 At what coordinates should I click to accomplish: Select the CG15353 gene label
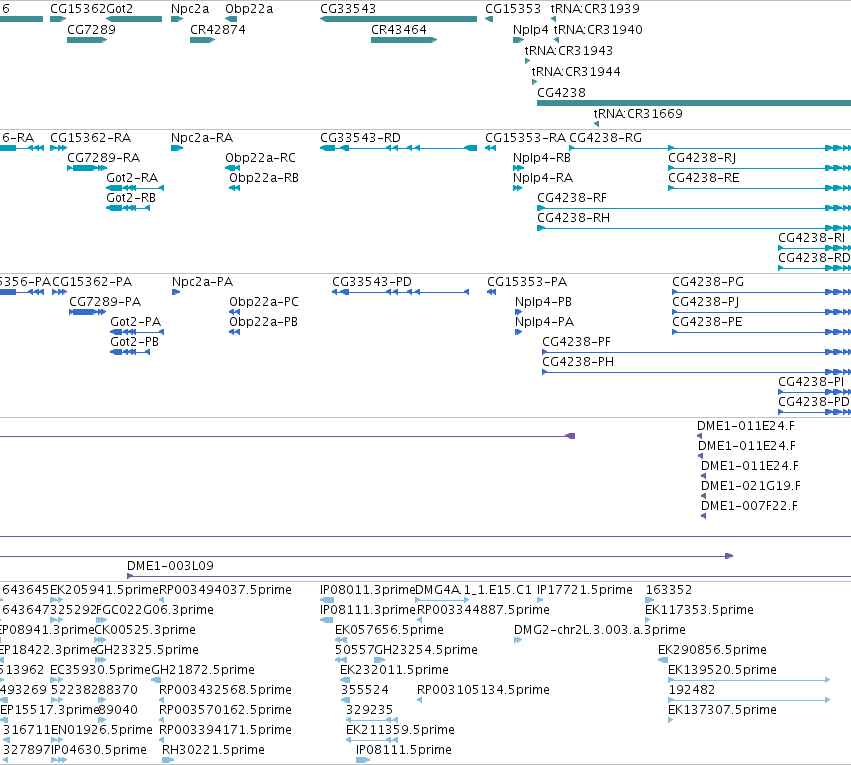coord(513,9)
